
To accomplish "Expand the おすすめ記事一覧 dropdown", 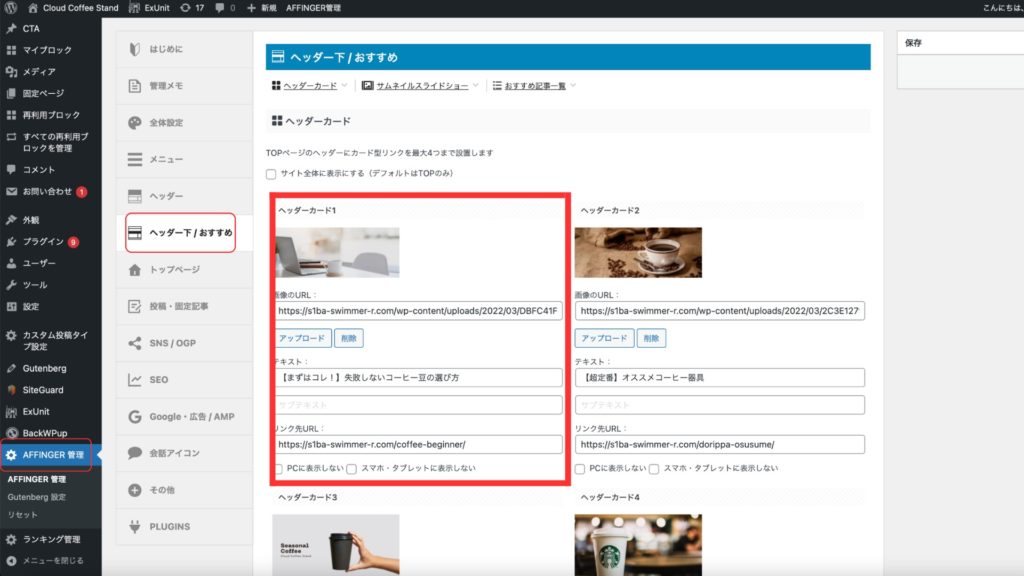I will (x=534, y=86).
